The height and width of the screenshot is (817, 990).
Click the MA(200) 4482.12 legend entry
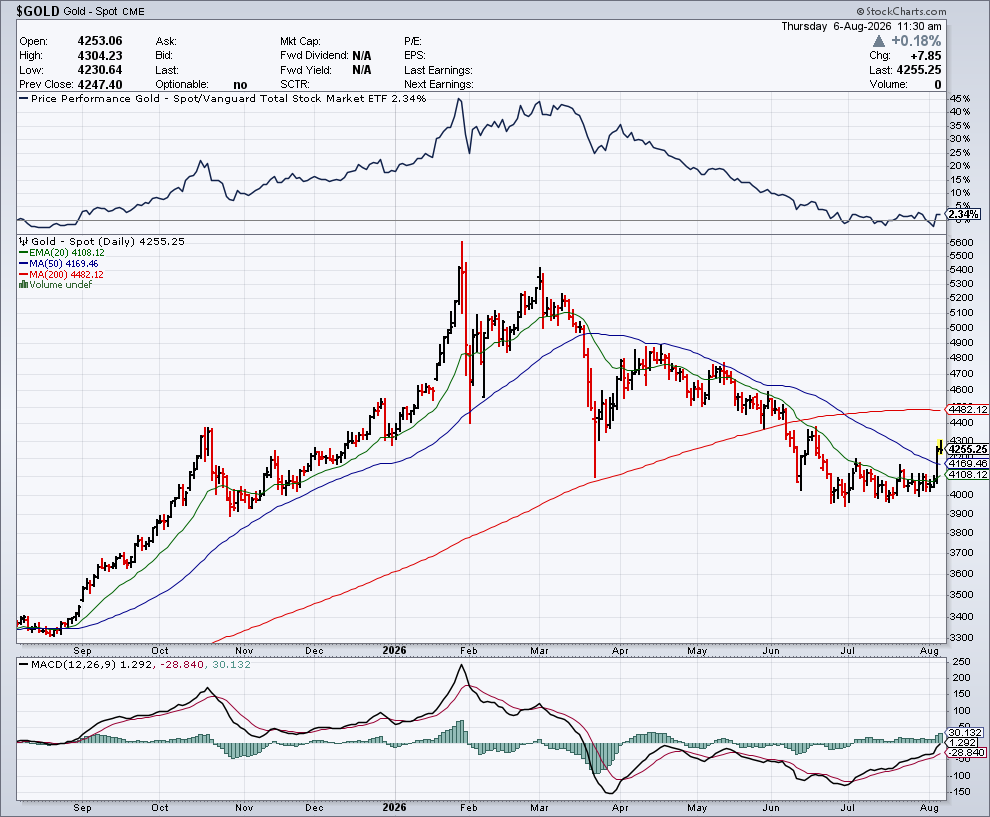(61, 274)
